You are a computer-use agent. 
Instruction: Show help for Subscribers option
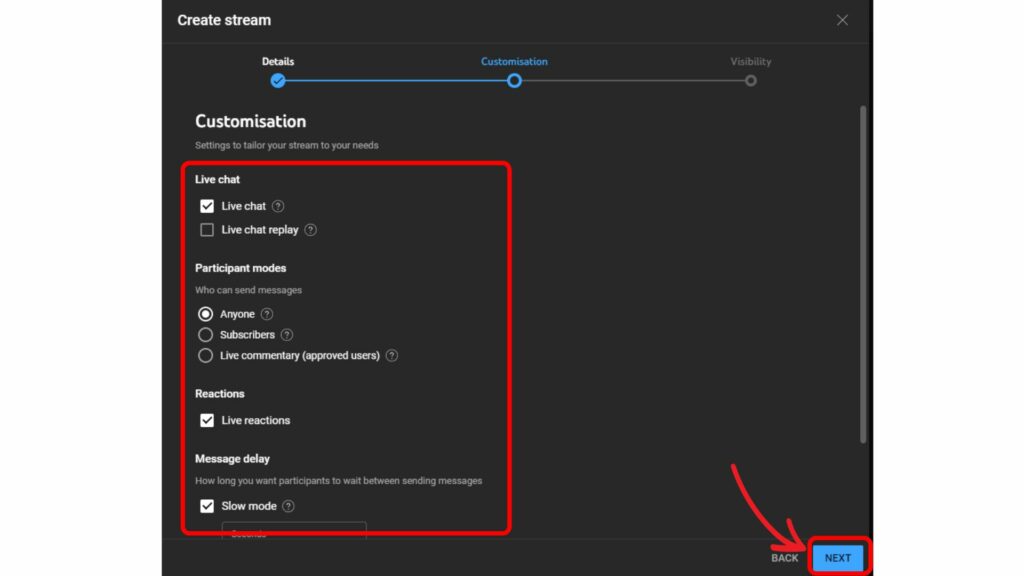point(287,335)
